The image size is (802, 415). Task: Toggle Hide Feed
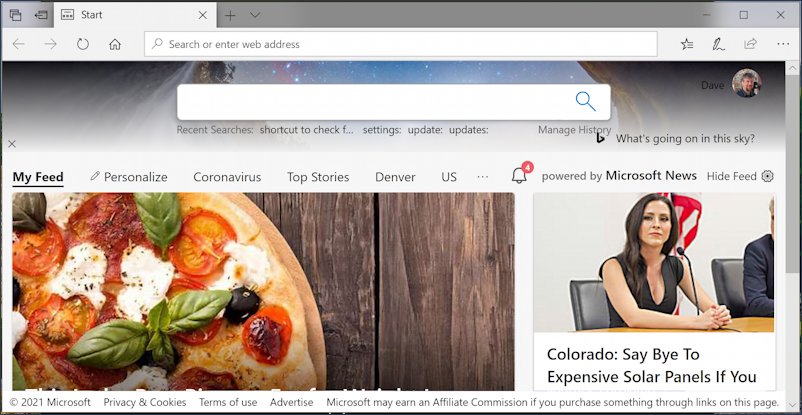pos(731,176)
